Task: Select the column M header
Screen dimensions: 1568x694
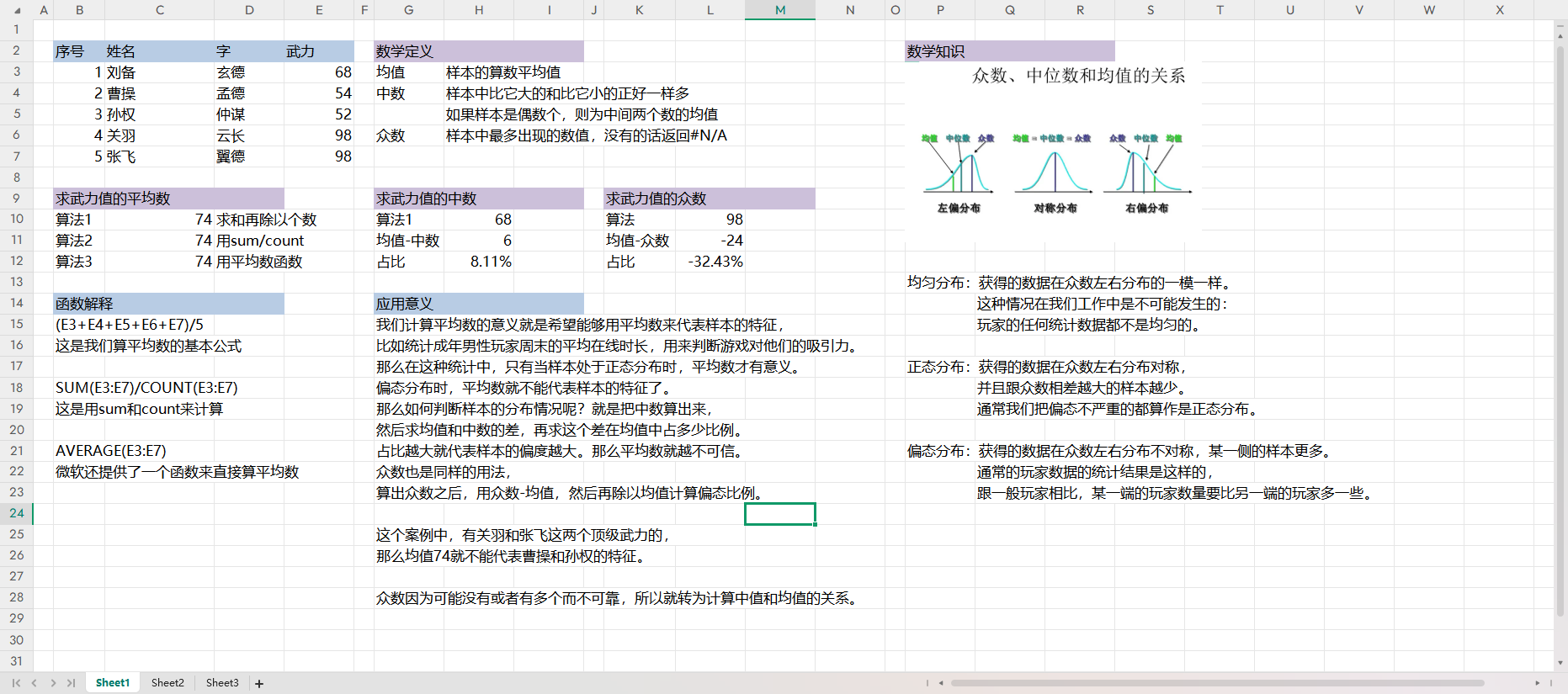Action: pos(779,10)
